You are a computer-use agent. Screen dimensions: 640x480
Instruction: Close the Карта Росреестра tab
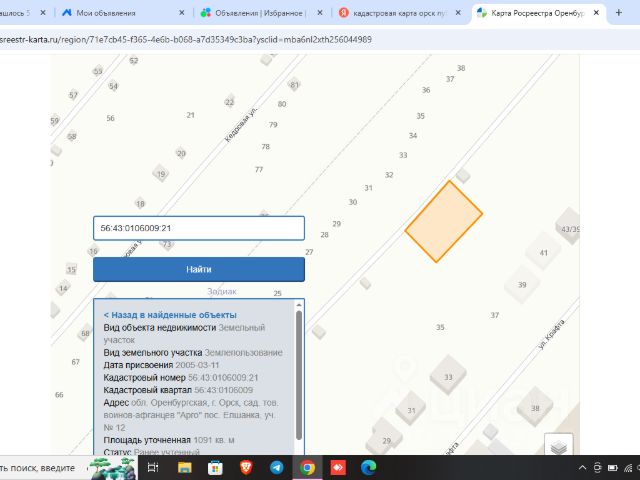[x=596, y=13]
